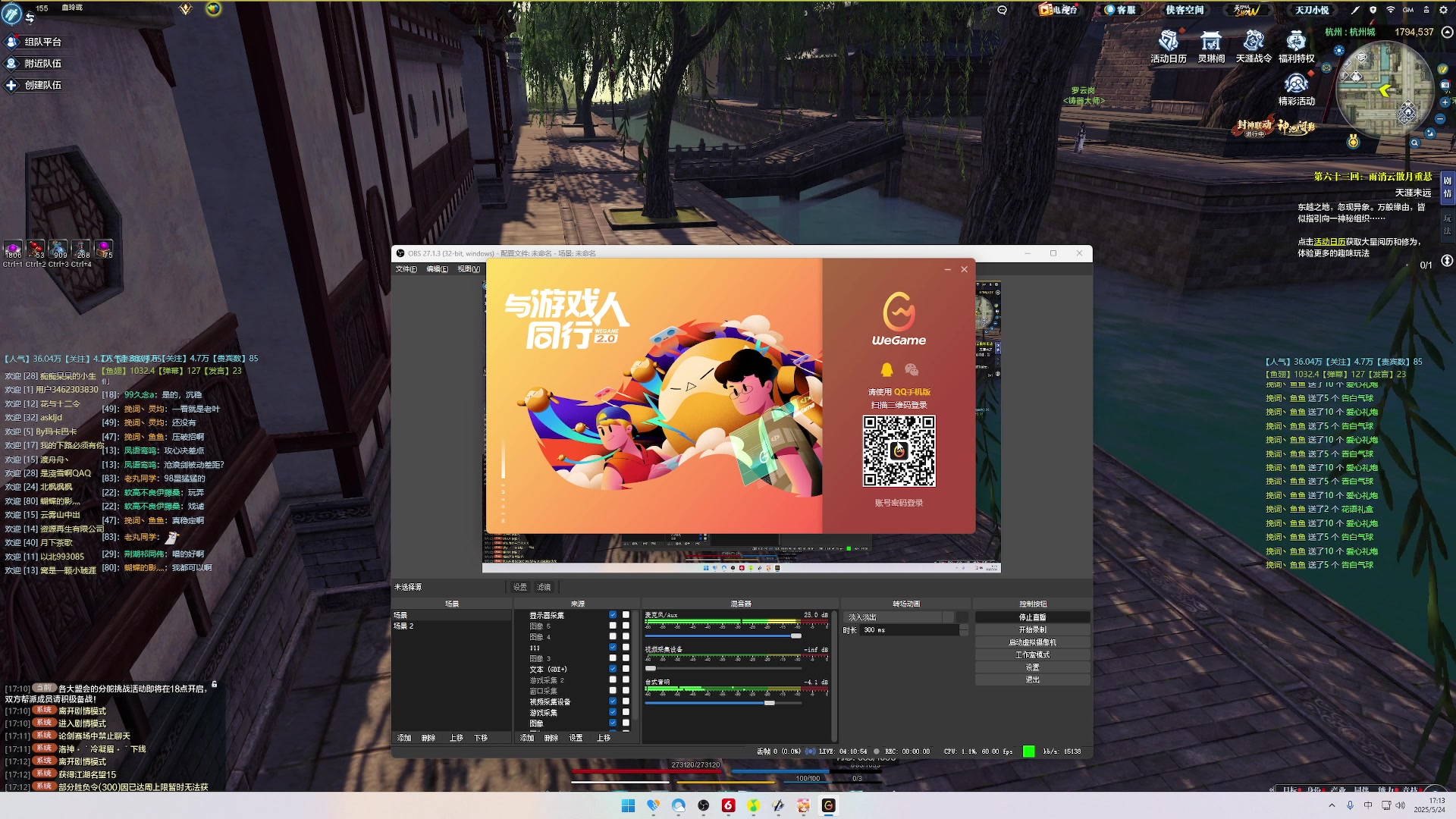Click 开始录制 start recording button
Screen dimensions: 1456x819
click(x=1032, y=629)
